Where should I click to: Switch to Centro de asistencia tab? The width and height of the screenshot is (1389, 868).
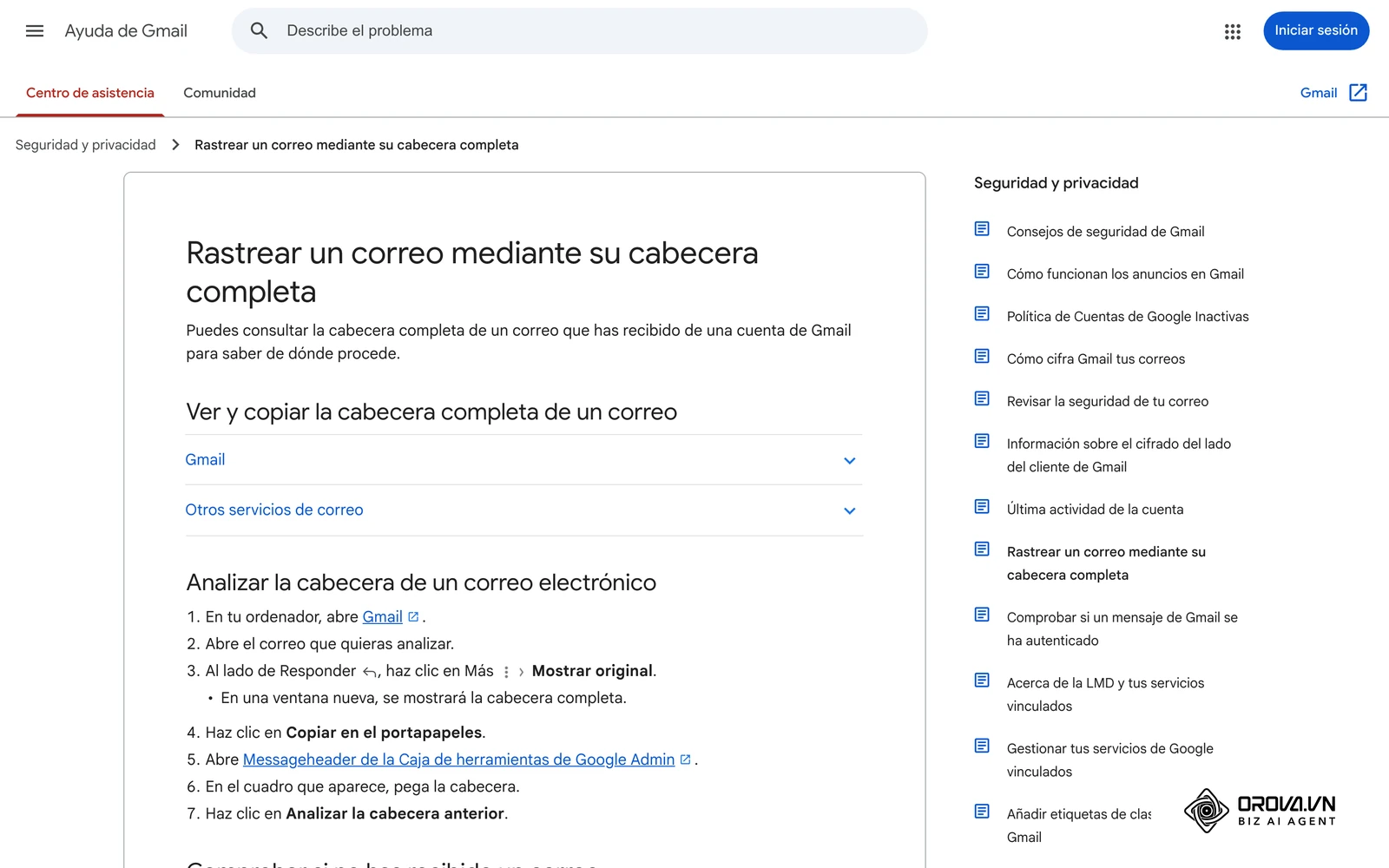(x=90, y=93)
